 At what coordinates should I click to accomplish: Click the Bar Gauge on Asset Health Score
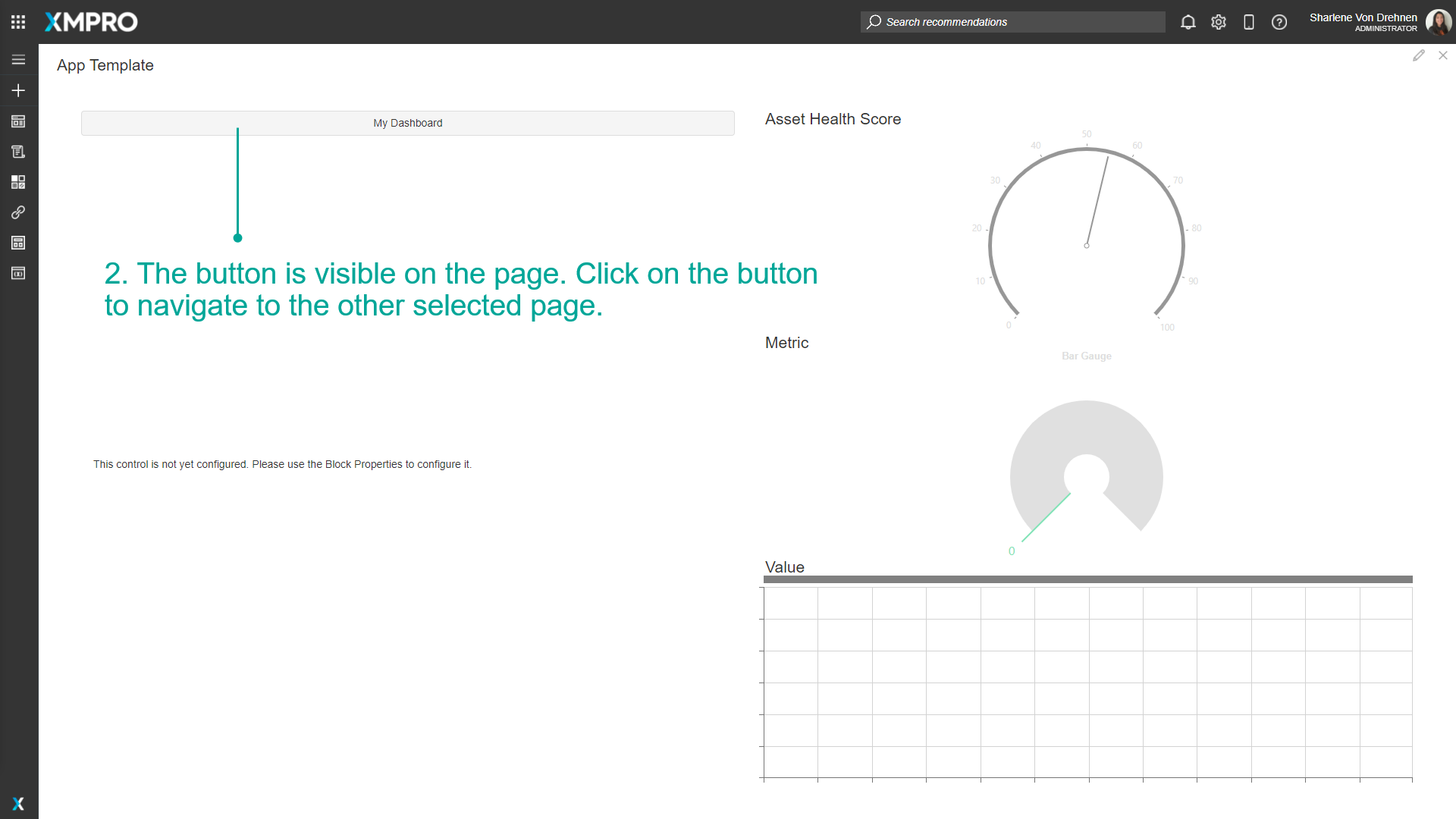1086,245
